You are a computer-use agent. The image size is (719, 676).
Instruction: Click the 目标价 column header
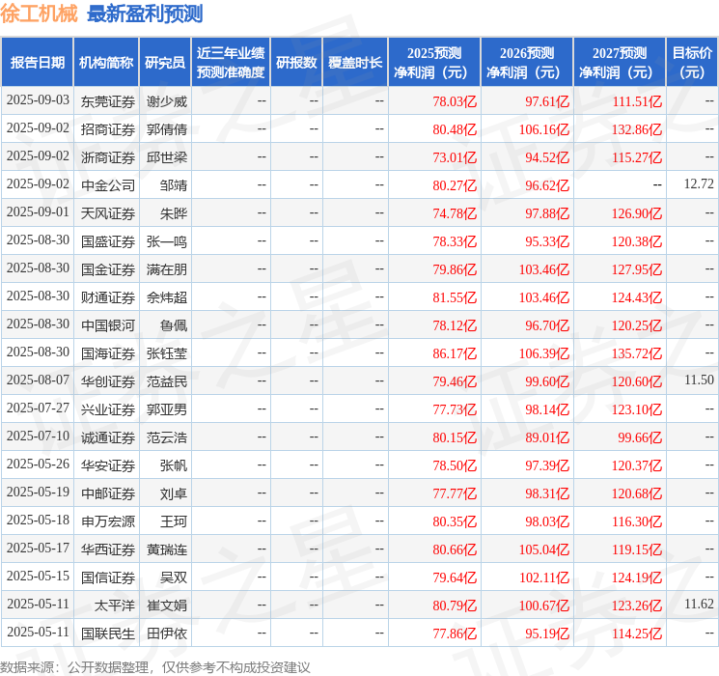point(692,62)
